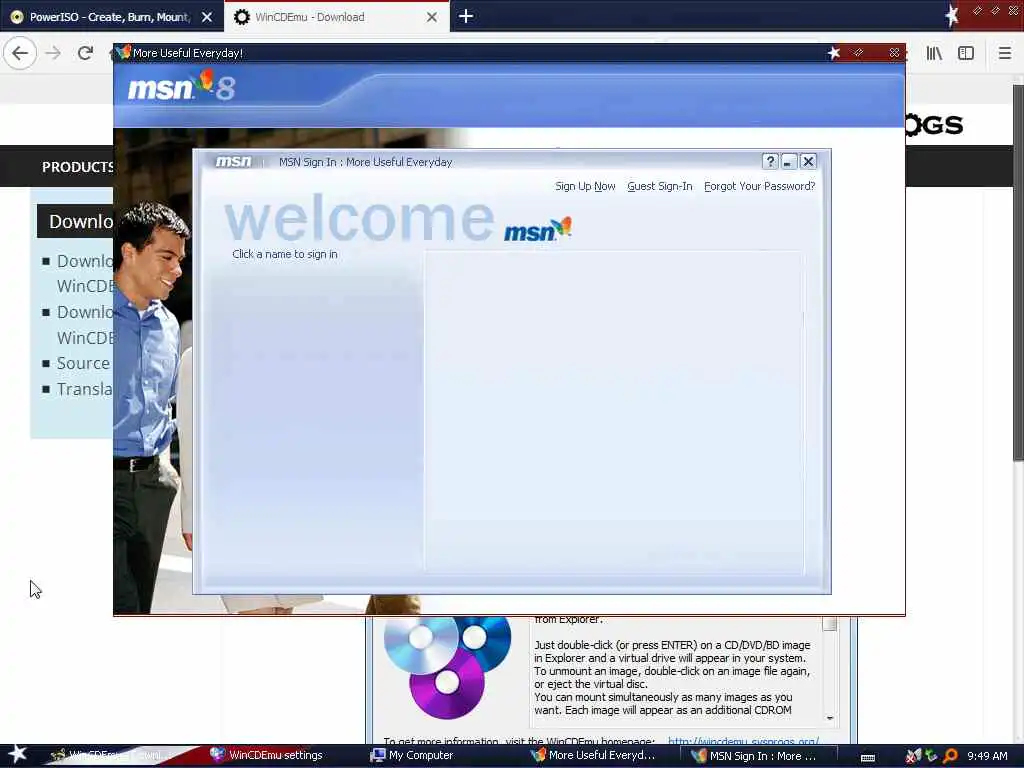The image size is (1024, 768).
Task: Open My Computer from the taskbar
Action: pyautogui.click(x=412, y=755)
